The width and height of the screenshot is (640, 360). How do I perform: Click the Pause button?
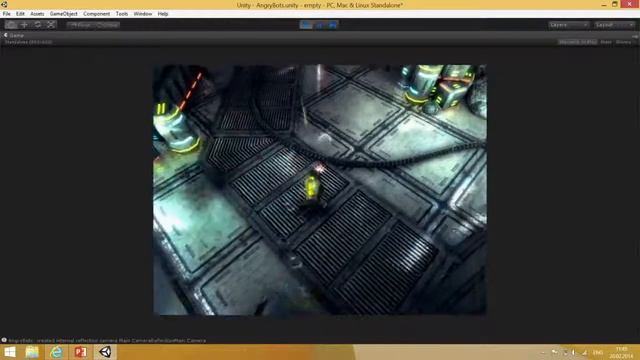point(319,25)
